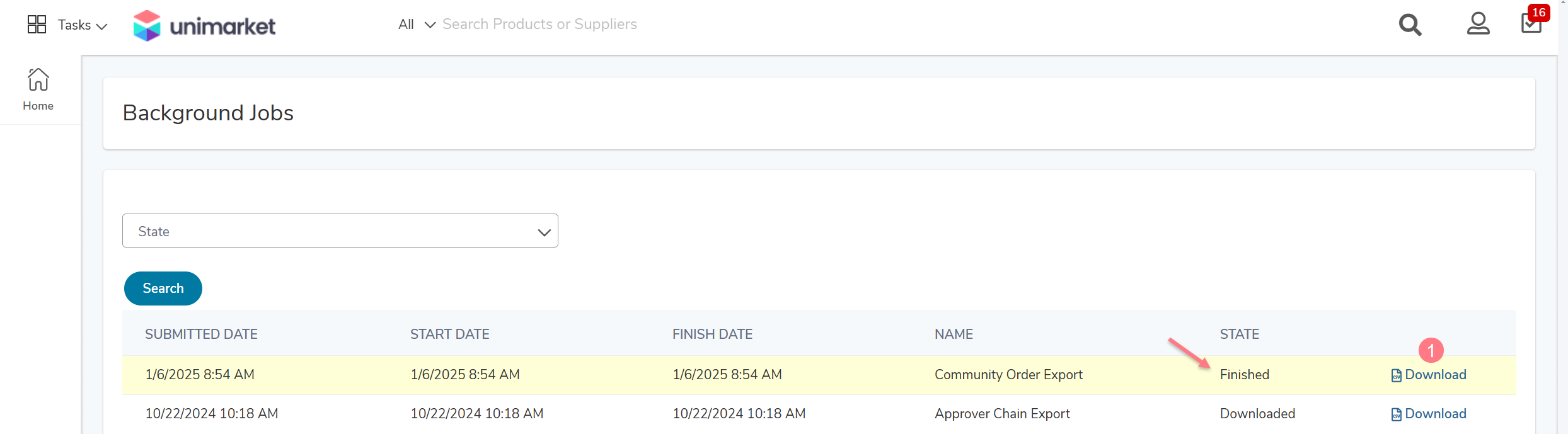
Task: Click the Name column header
Action: pyautogui.click(x=954, y=334)
